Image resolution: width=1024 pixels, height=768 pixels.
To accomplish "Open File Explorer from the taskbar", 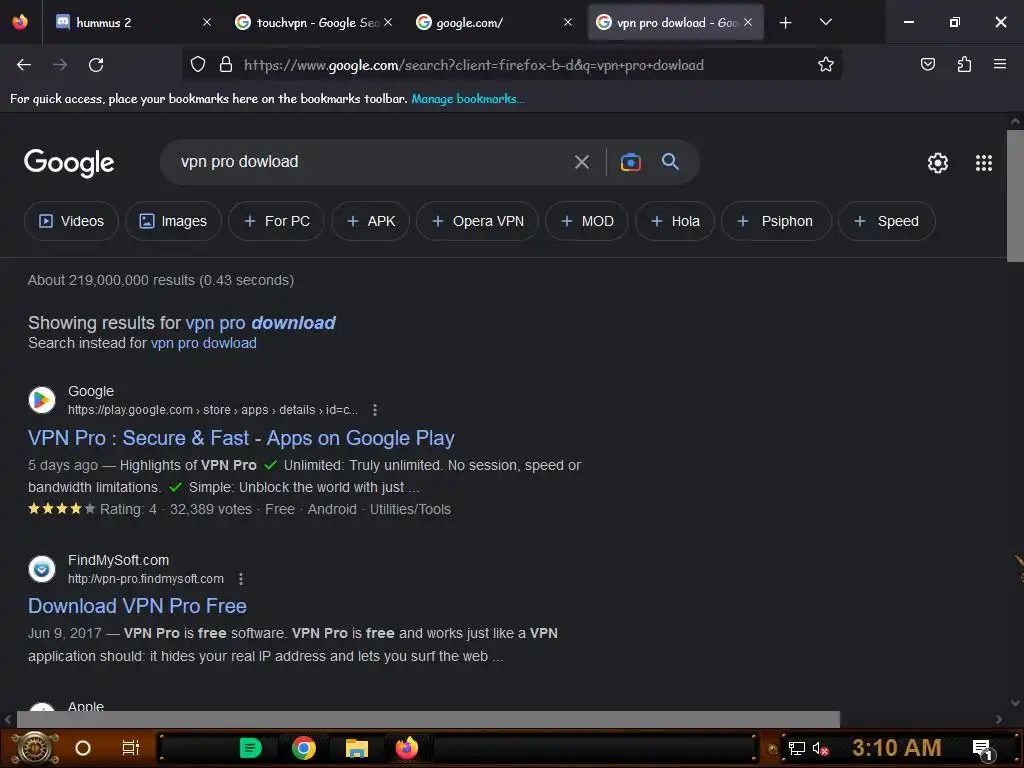I will pyautogui.click(x=357, y=748).
